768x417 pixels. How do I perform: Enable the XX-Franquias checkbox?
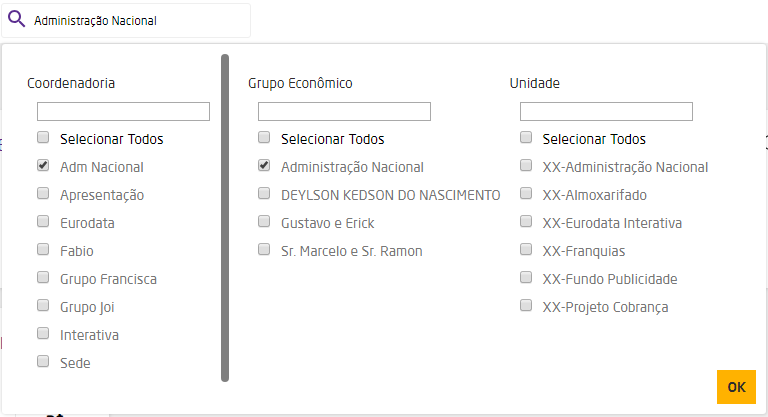(526, 250)
